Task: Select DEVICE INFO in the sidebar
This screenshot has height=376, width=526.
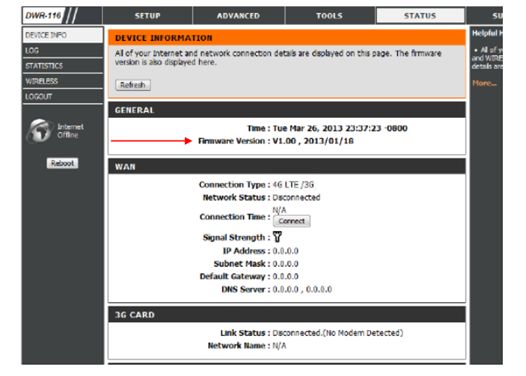Action: point(63,35)
